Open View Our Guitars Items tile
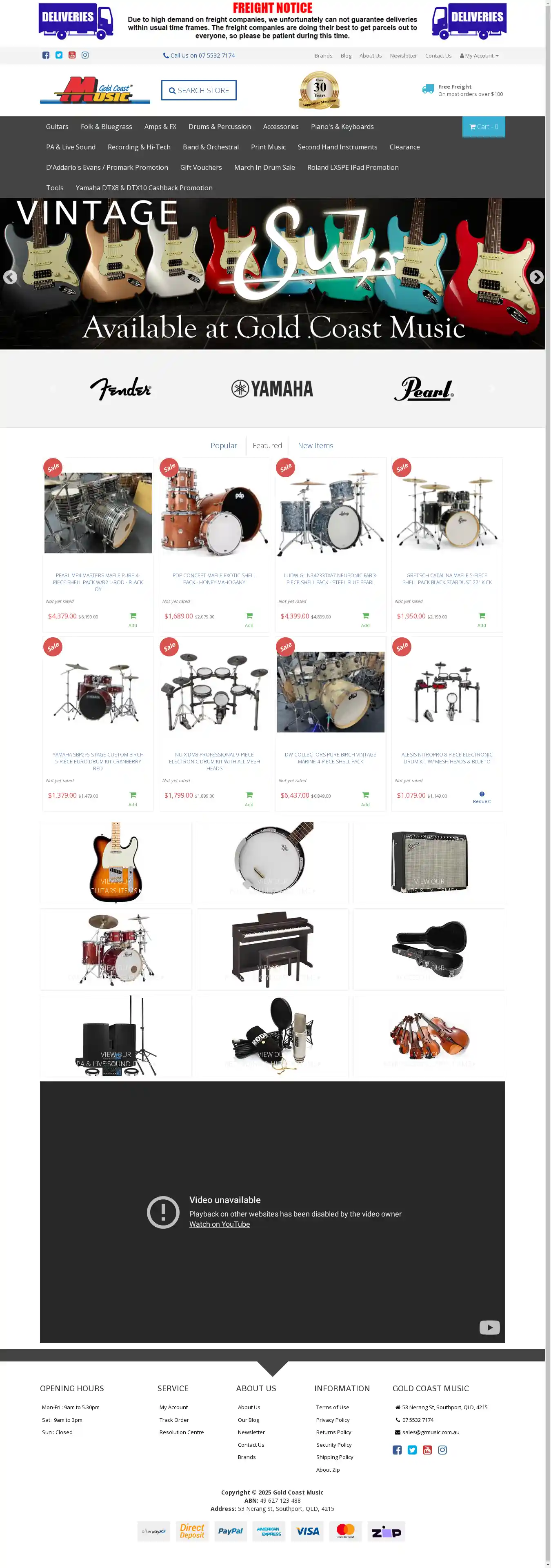Viewport: 551px width, 1568px height. coord(116,863)
